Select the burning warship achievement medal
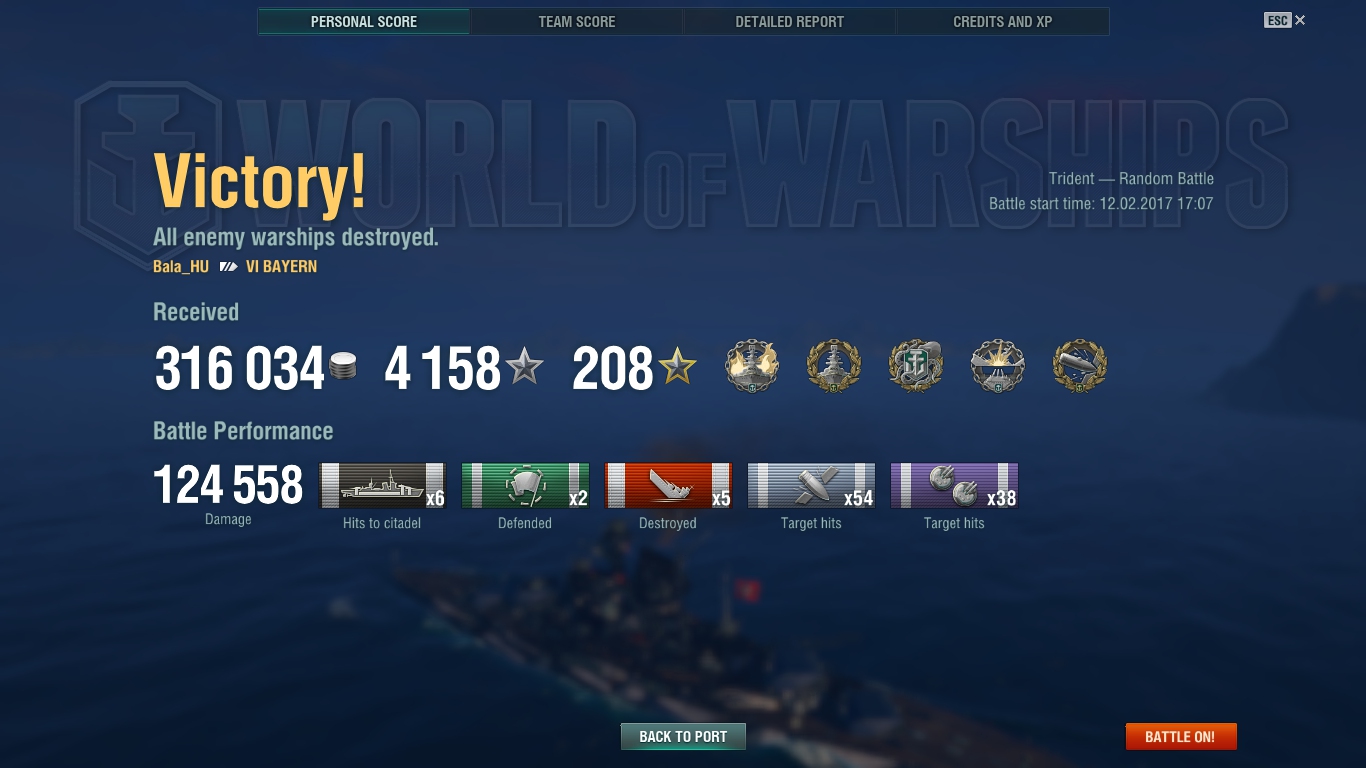Viewport: 1366px width, 768px height. (x=752, y=366)
